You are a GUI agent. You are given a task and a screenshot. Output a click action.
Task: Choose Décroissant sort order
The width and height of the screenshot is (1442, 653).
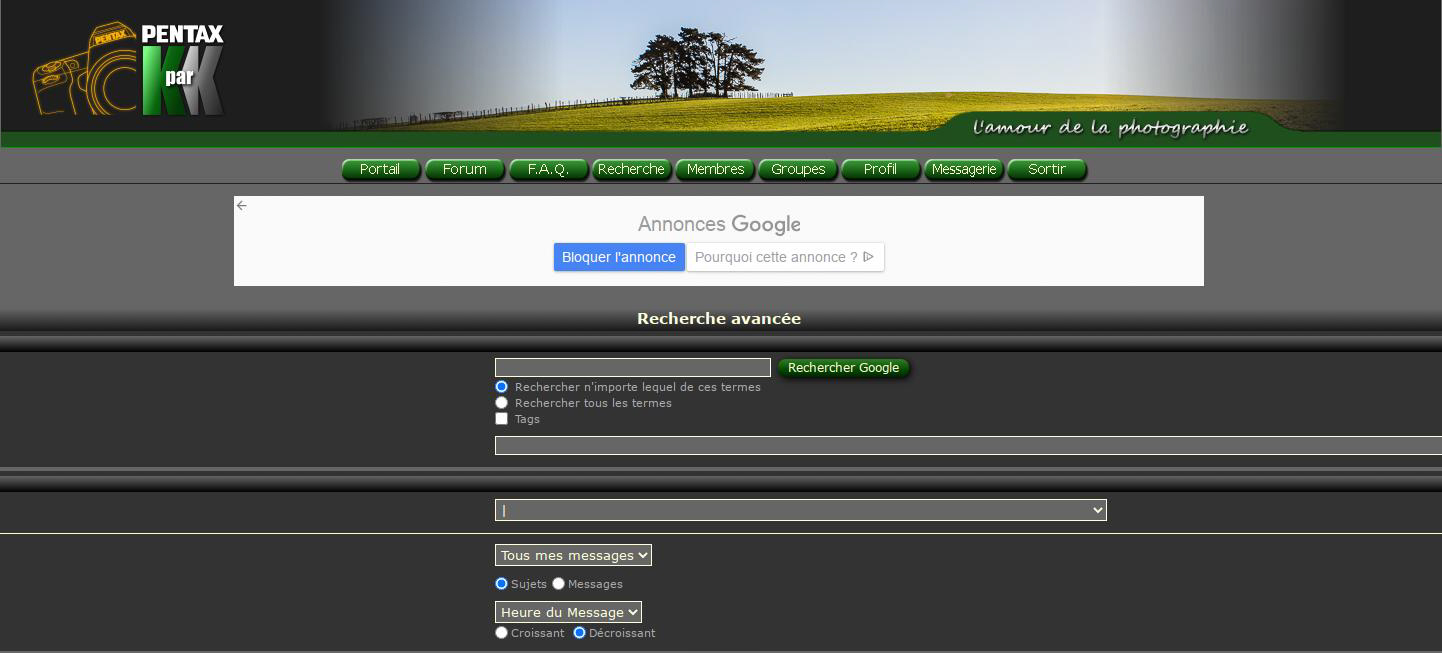pyautogui.click(x=580, y=633)
